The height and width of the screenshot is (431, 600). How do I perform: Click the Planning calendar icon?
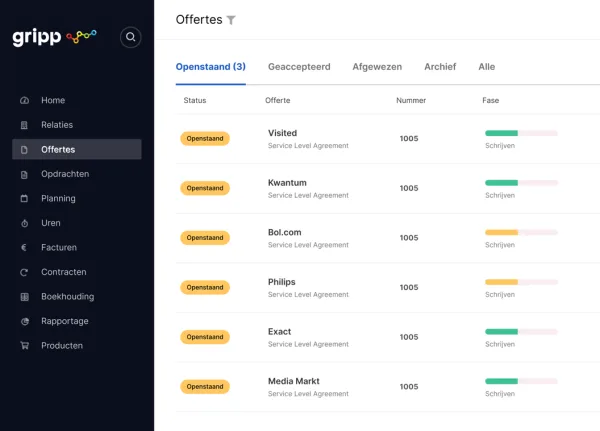24,199
